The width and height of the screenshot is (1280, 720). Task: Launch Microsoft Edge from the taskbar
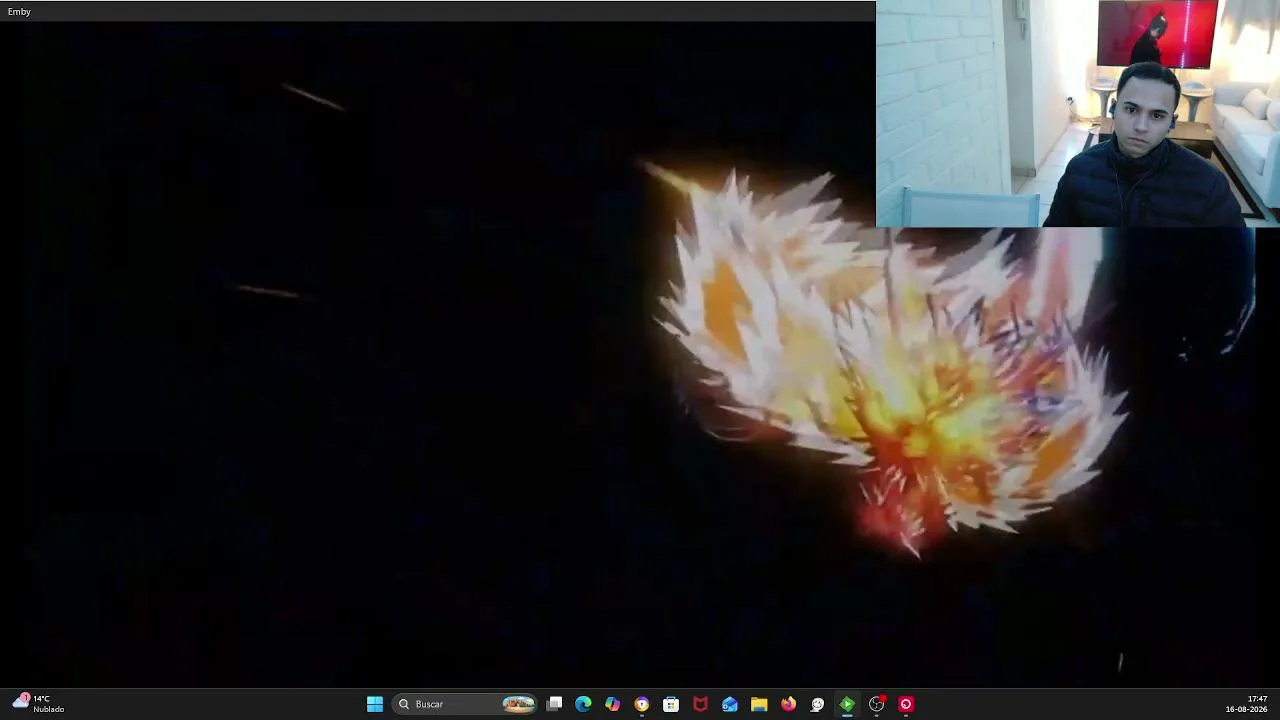[583, 704]
